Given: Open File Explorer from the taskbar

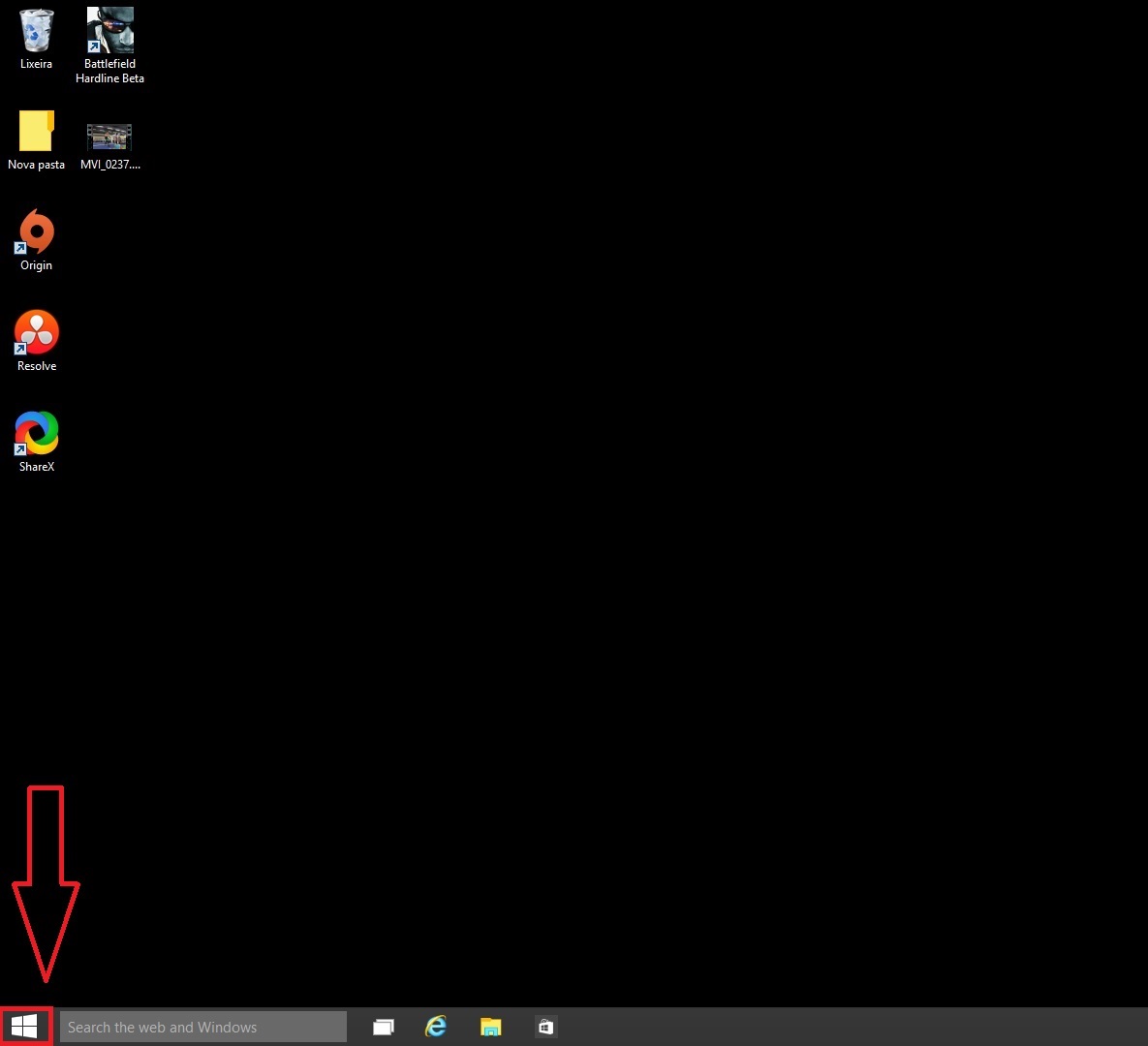Looking at the screenshot, I should pyautogui.click(x=490, y=1027).
